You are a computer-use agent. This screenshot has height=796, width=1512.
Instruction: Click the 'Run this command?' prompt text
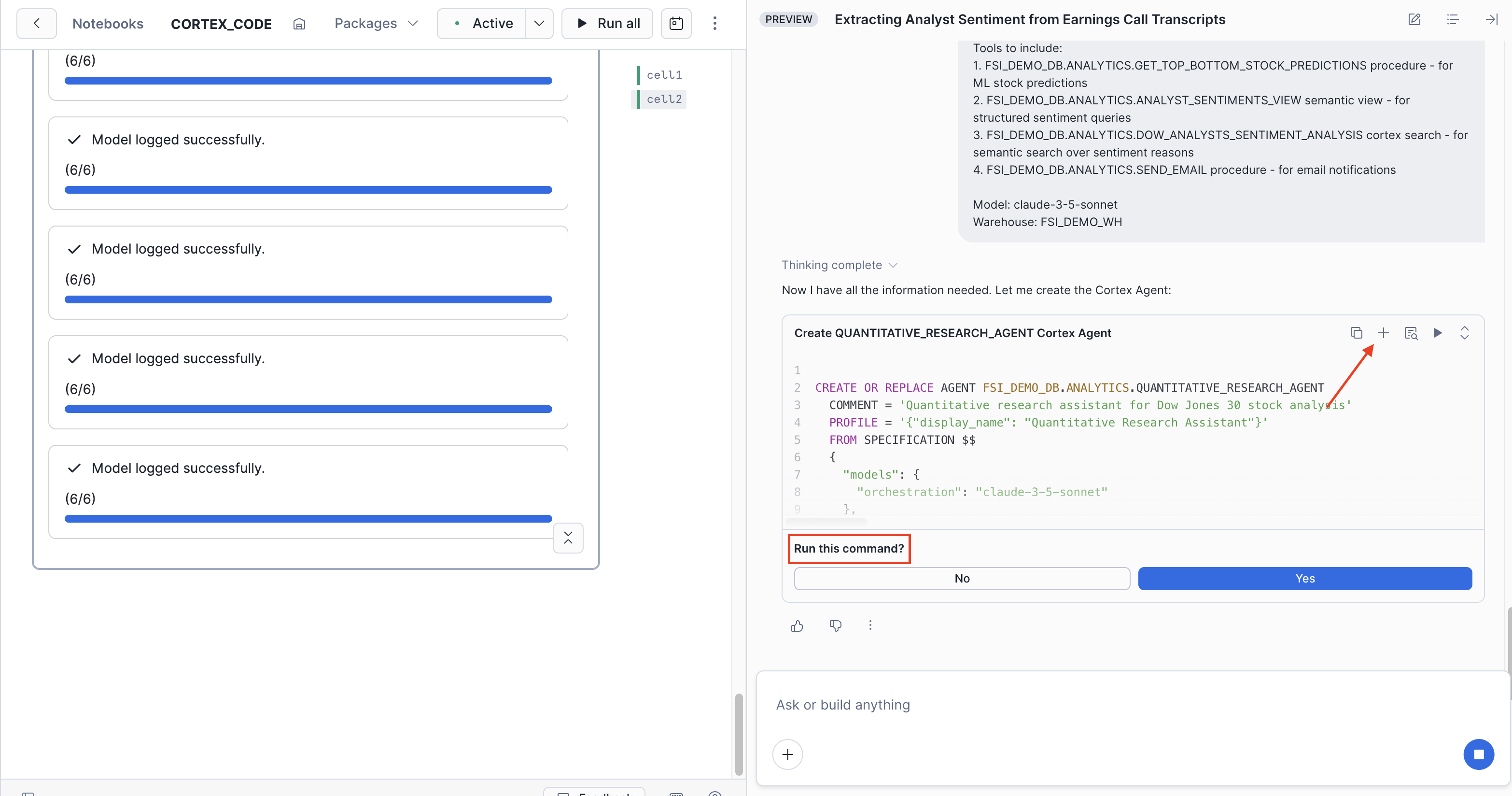tap(849, 548)
